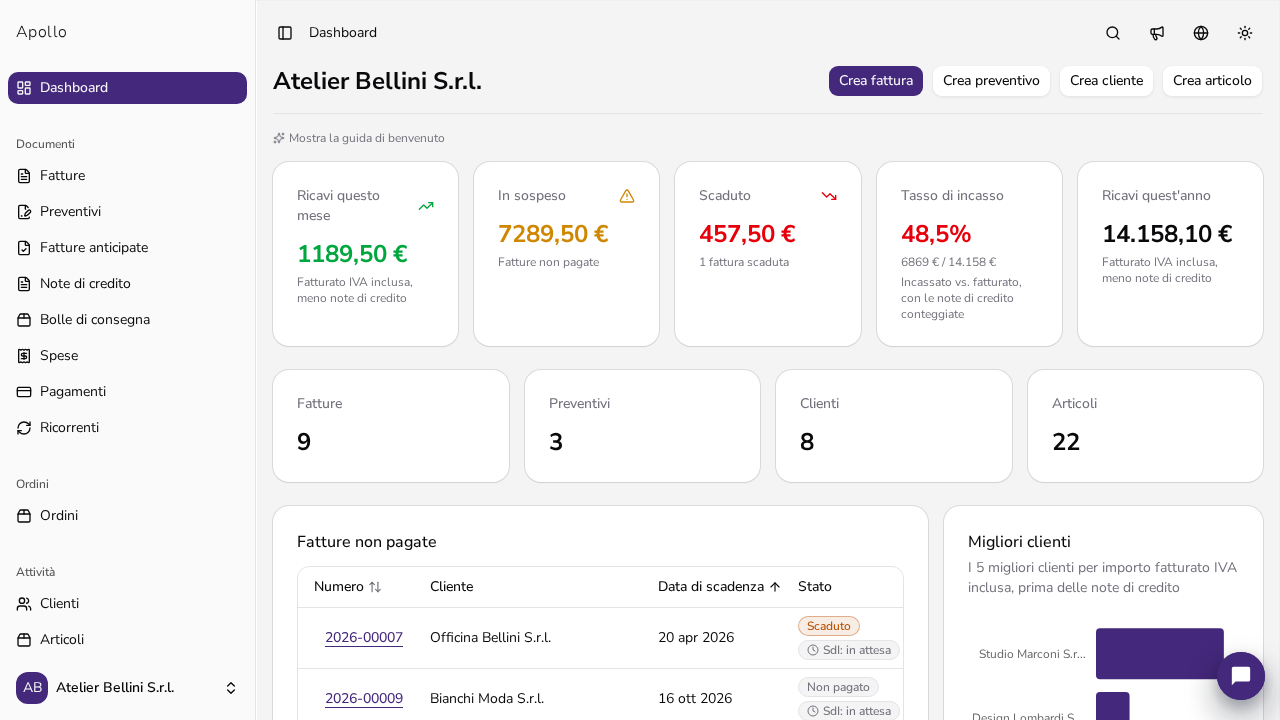Screen dimensions: 1280x720
Task: Click the Scaduto status badge
Action: point(829,626)
